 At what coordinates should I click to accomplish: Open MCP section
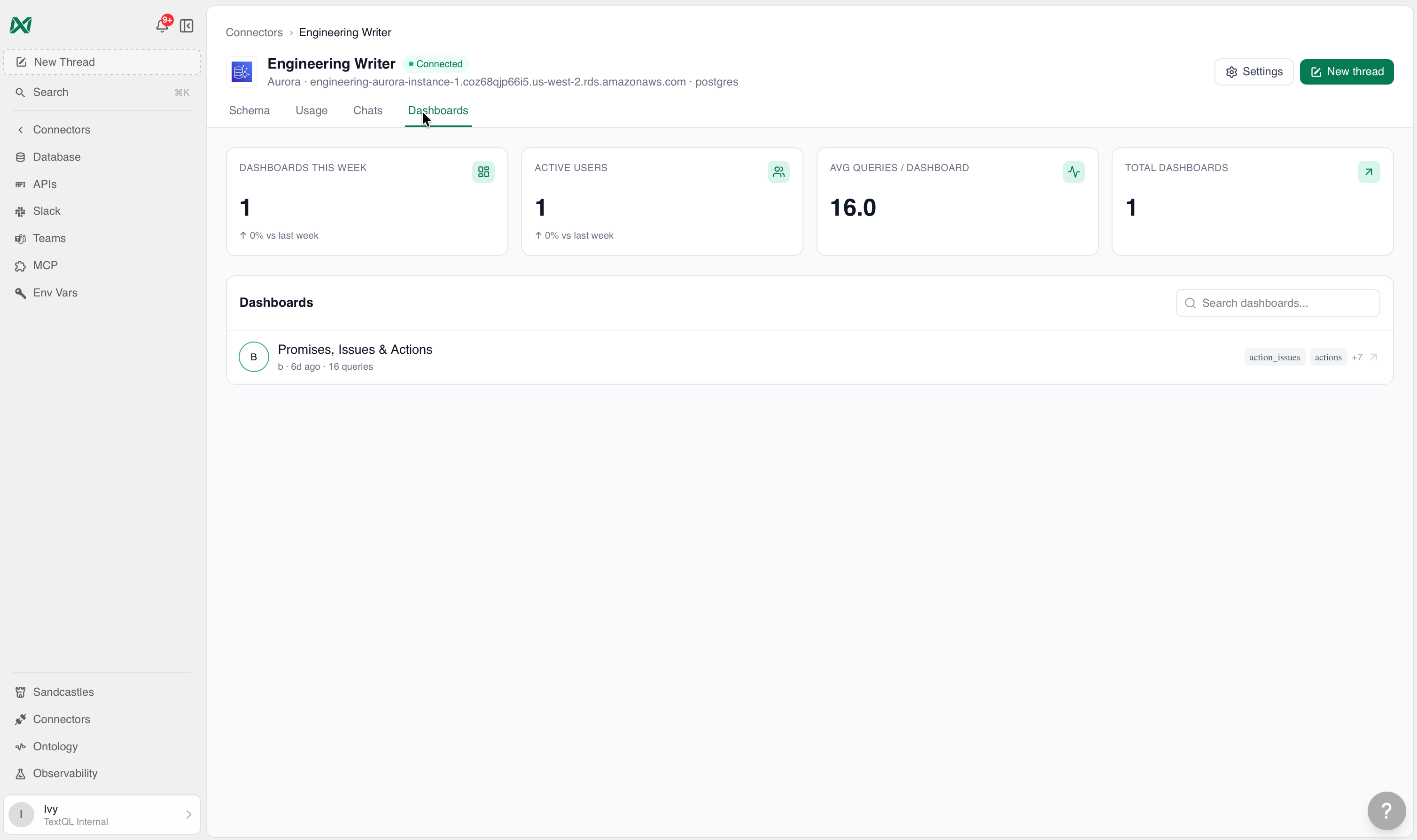click(x=45, y=265)
